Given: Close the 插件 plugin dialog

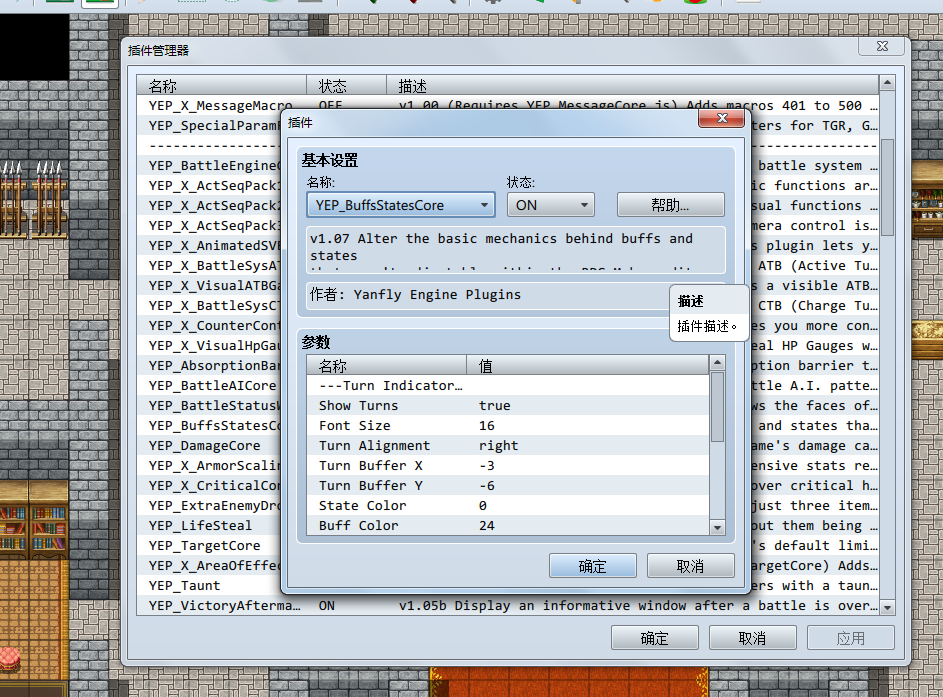Looking at the screenshot, I should tap(722, 118).
